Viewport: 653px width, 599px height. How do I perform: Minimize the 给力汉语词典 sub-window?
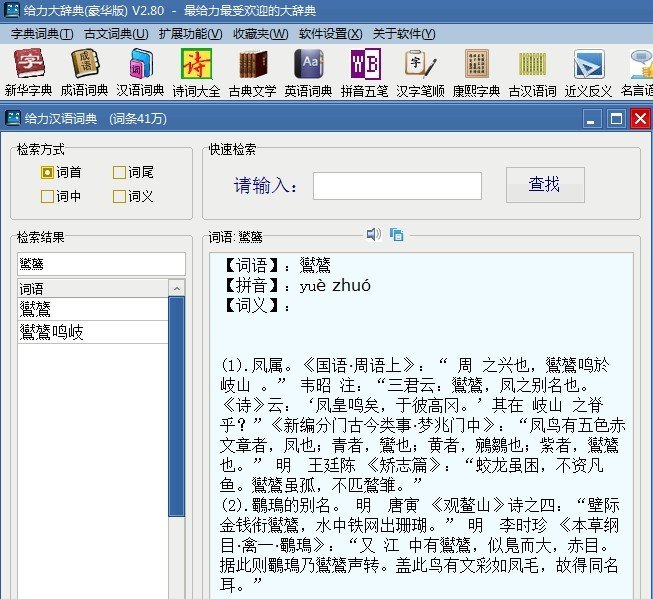click(591, 119)
